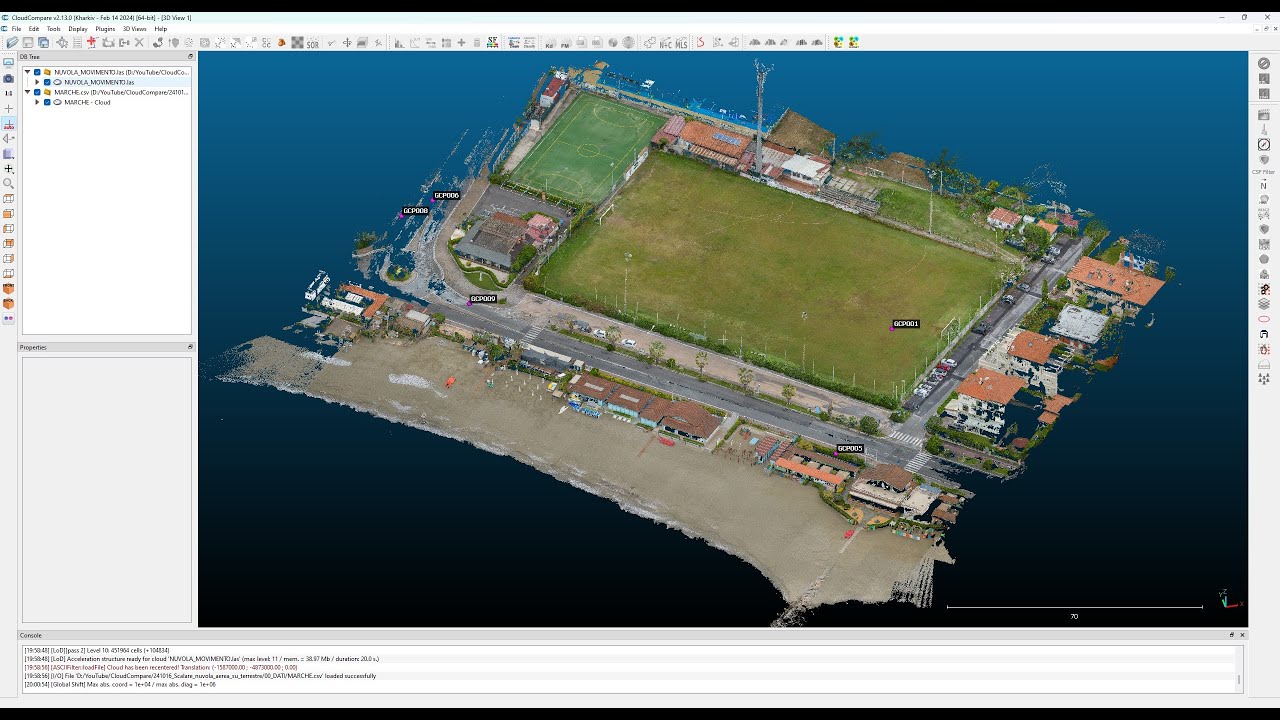Viewport: 1280px width, 720px height.
Task: Open the Plugins menu
Action: pyautogui.click(x=105, y=29)
